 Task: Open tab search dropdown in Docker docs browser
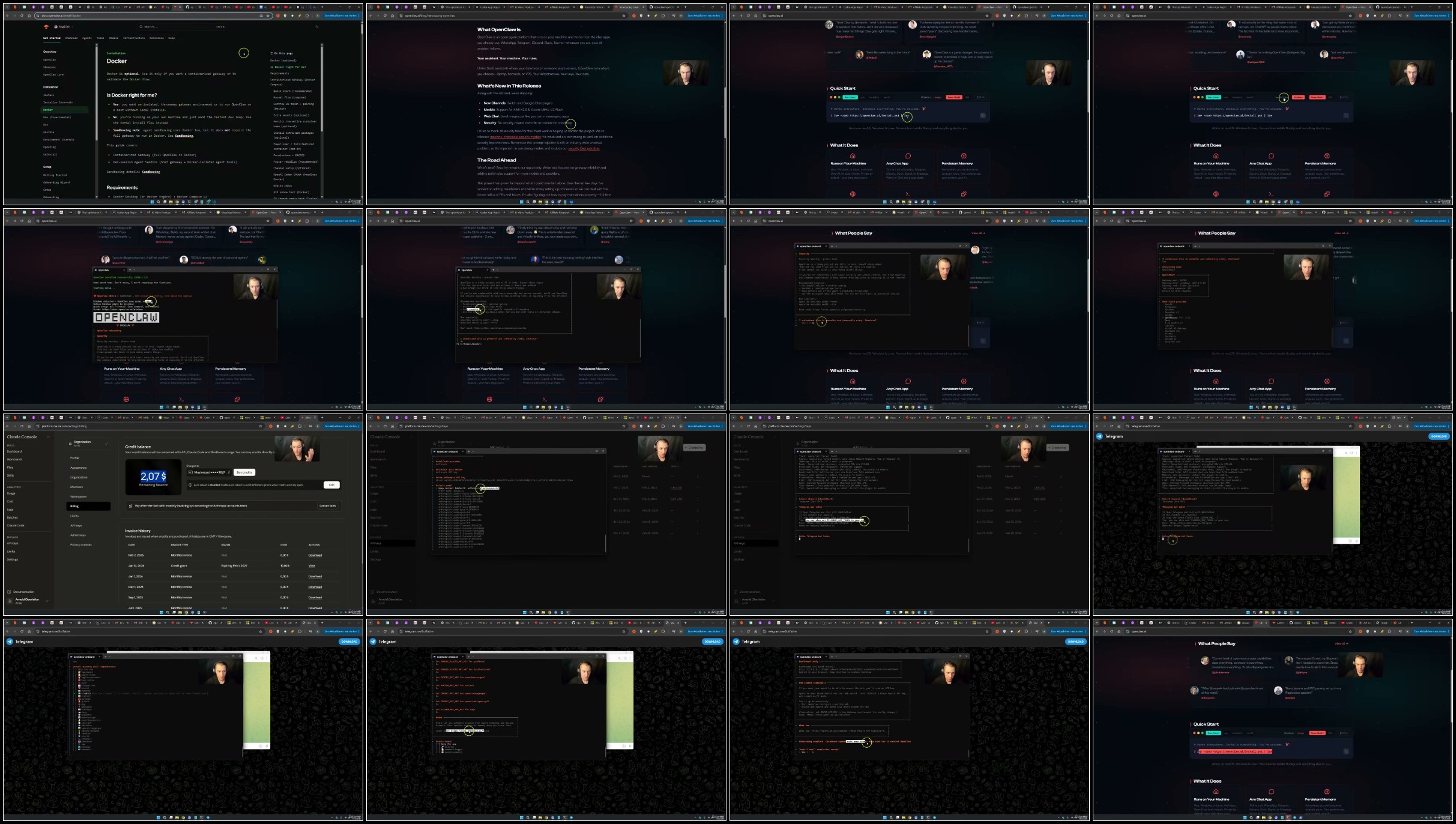pyautogui.click(x=7, y=7)
